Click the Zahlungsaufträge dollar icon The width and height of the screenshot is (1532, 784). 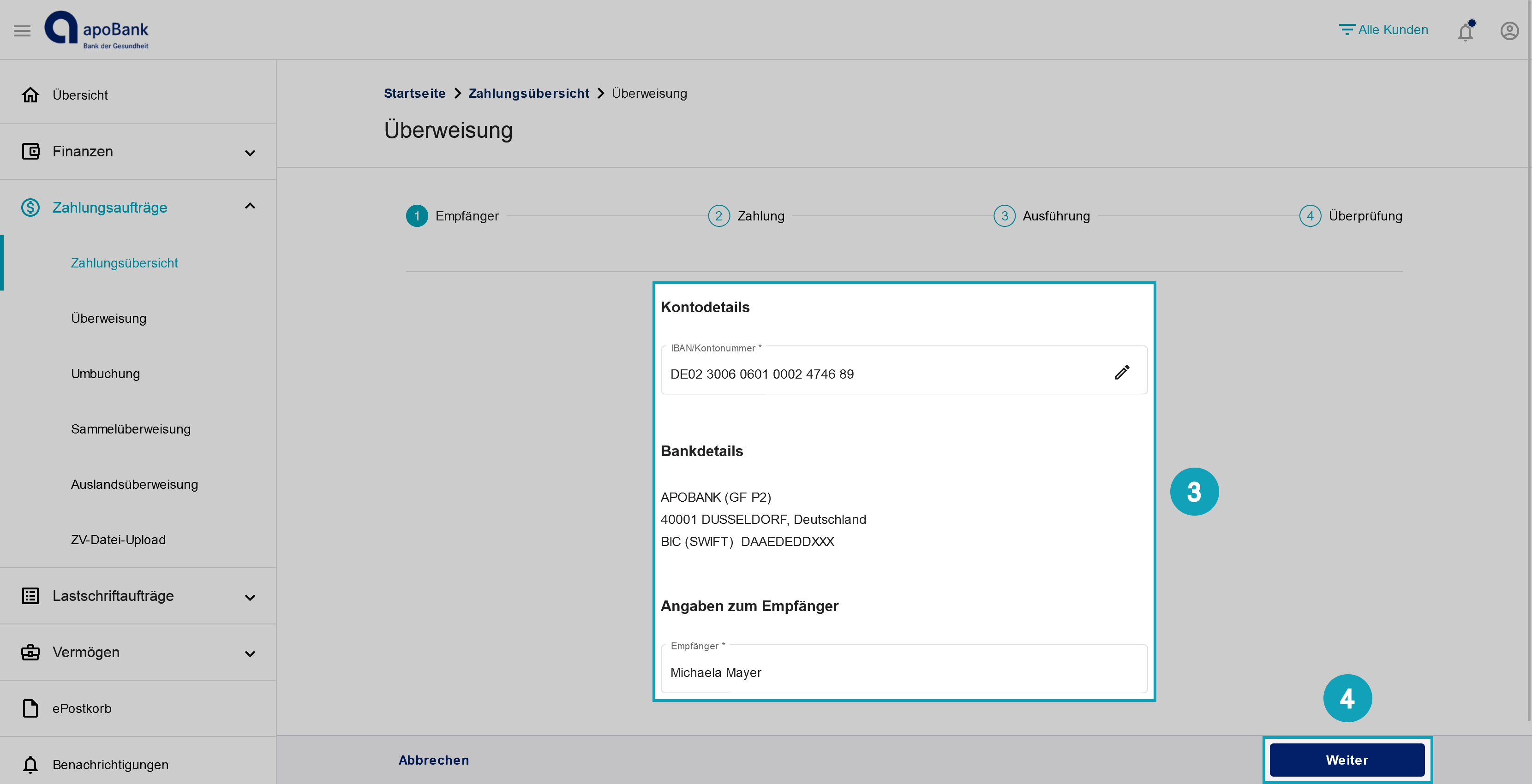30,208
